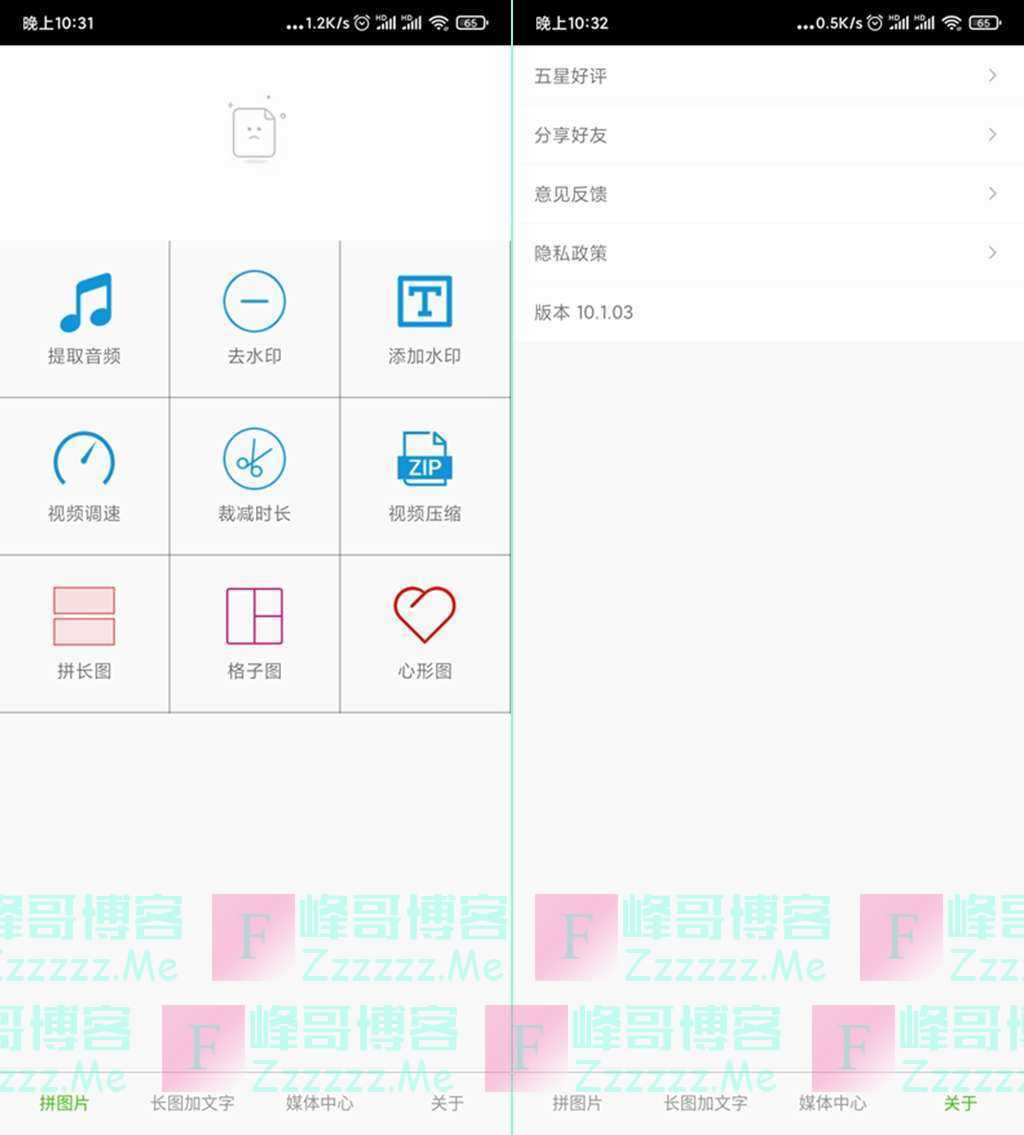Open the 格子图 grid layout icon
This screenshot has width=1024, height=1135.
254,616
